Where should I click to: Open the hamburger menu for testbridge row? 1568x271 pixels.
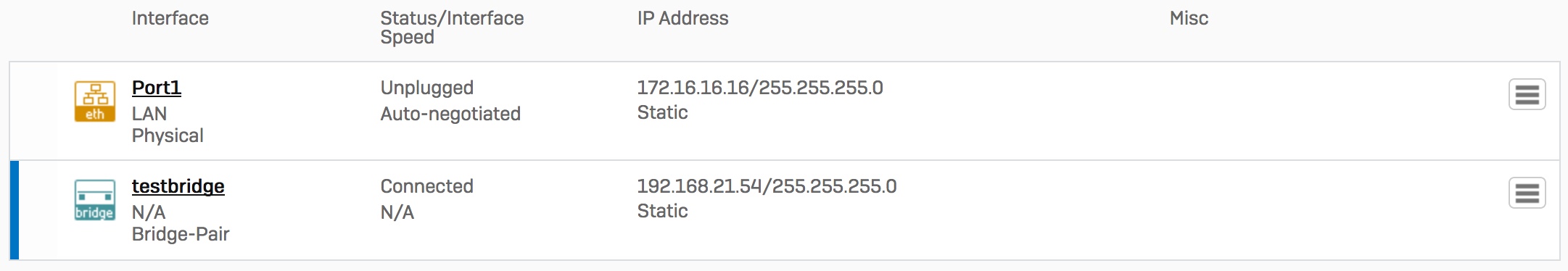click(1527, 193)
